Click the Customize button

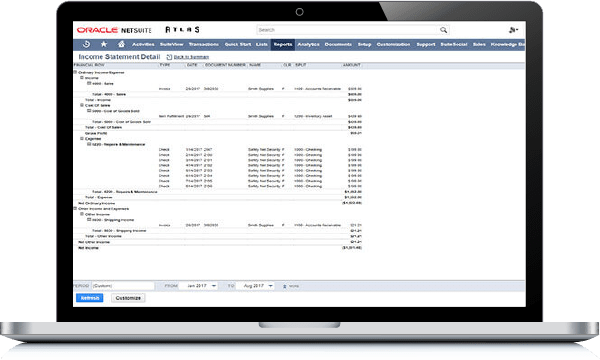click(128, 298)
